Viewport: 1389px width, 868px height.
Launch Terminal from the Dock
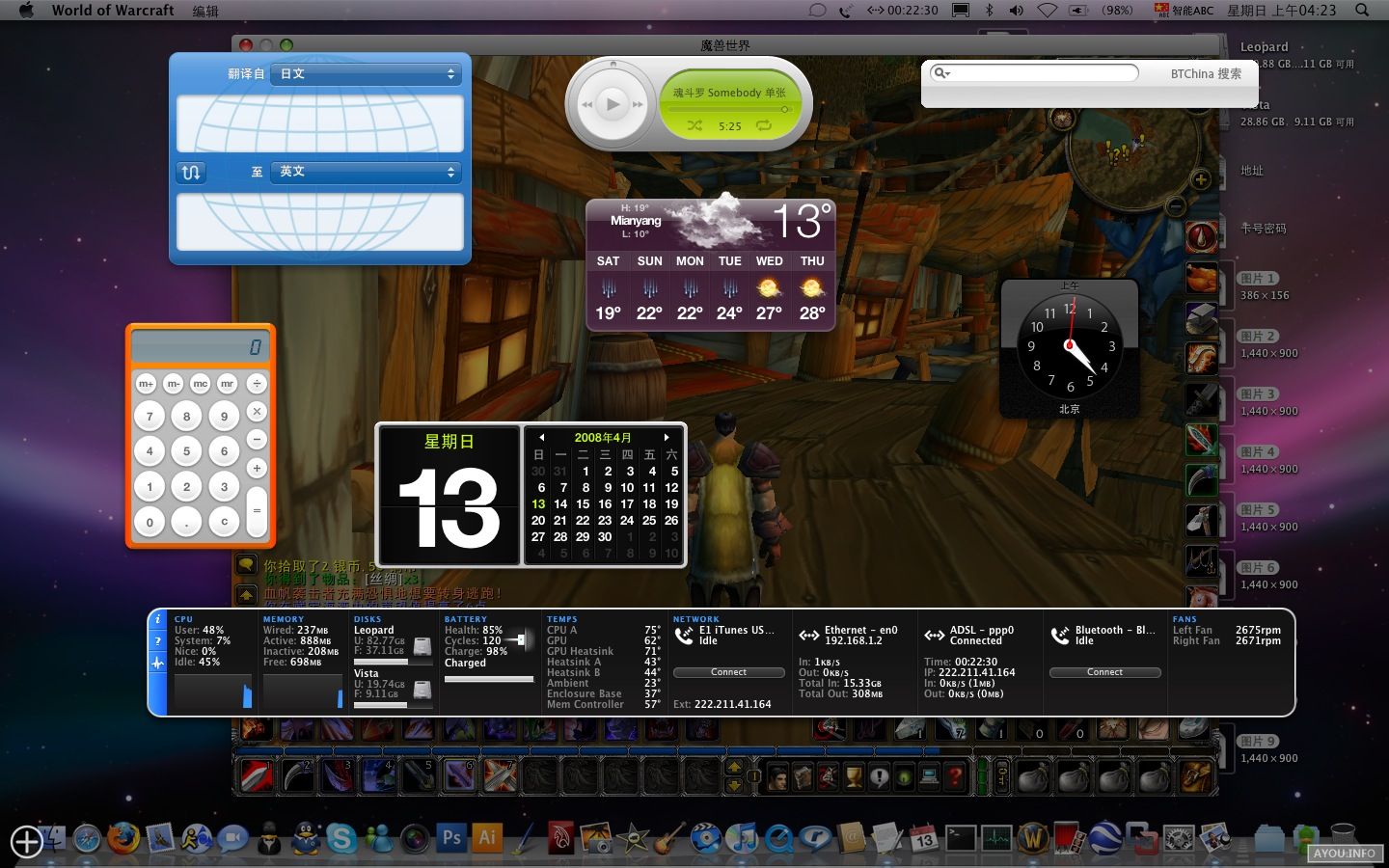pyautogui.click(x=960, y=838)
